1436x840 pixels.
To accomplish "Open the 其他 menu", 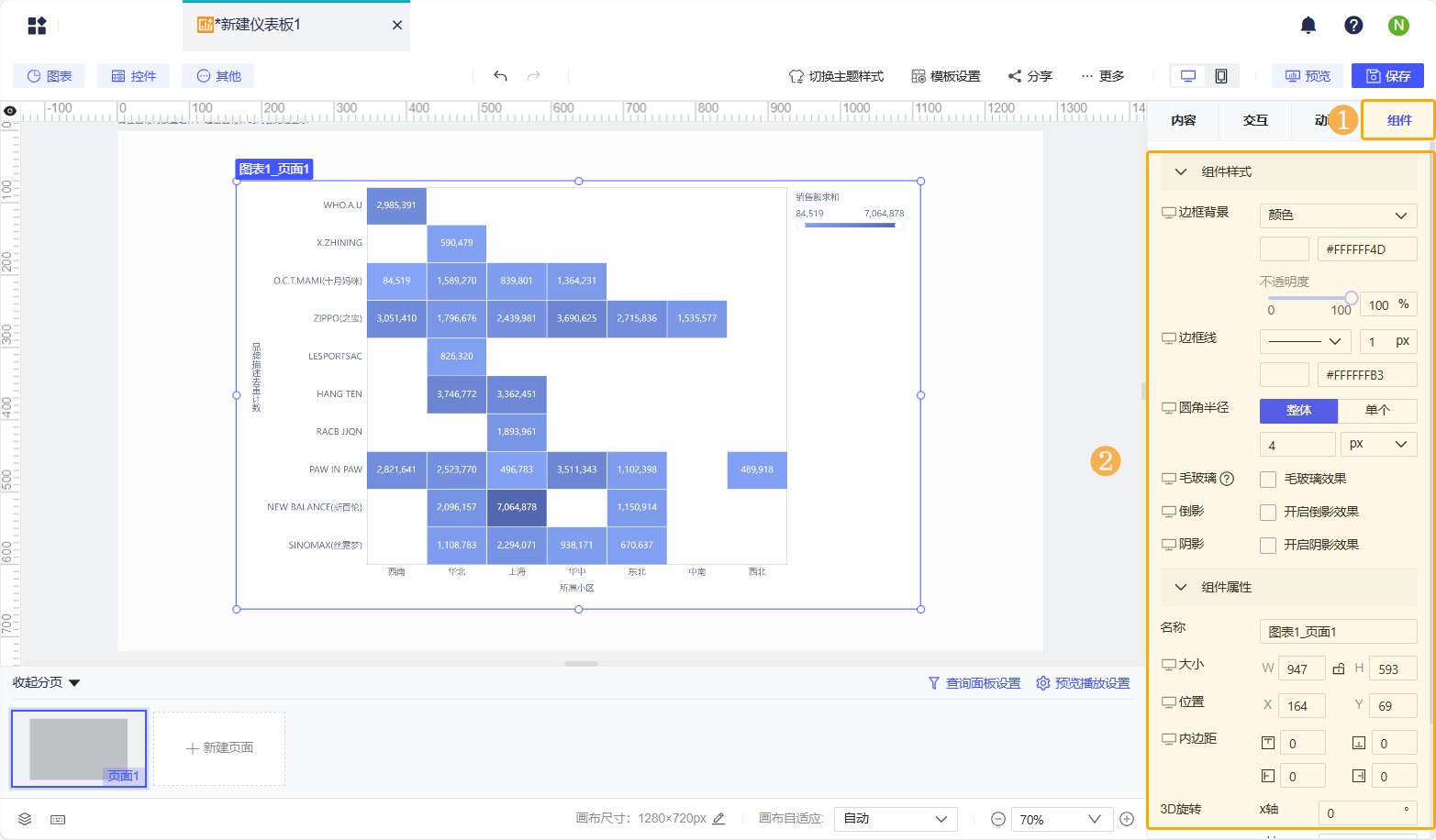I will (x=218, y=76).
